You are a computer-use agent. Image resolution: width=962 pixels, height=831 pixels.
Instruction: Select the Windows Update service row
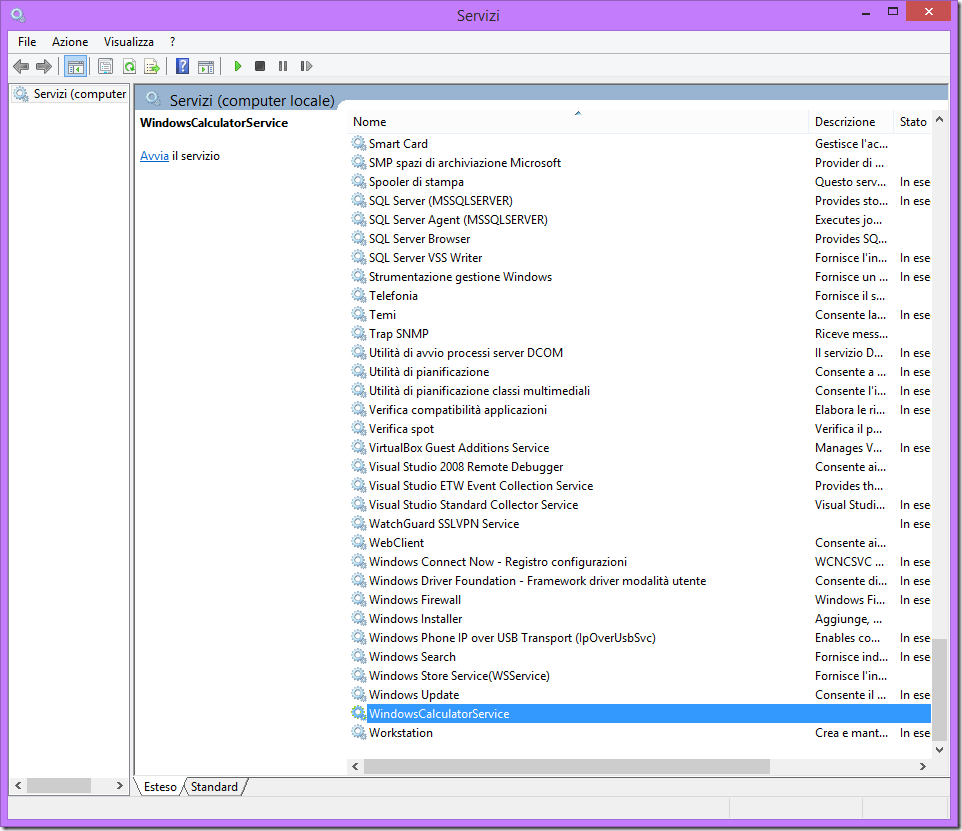click(x=414, y=695)
